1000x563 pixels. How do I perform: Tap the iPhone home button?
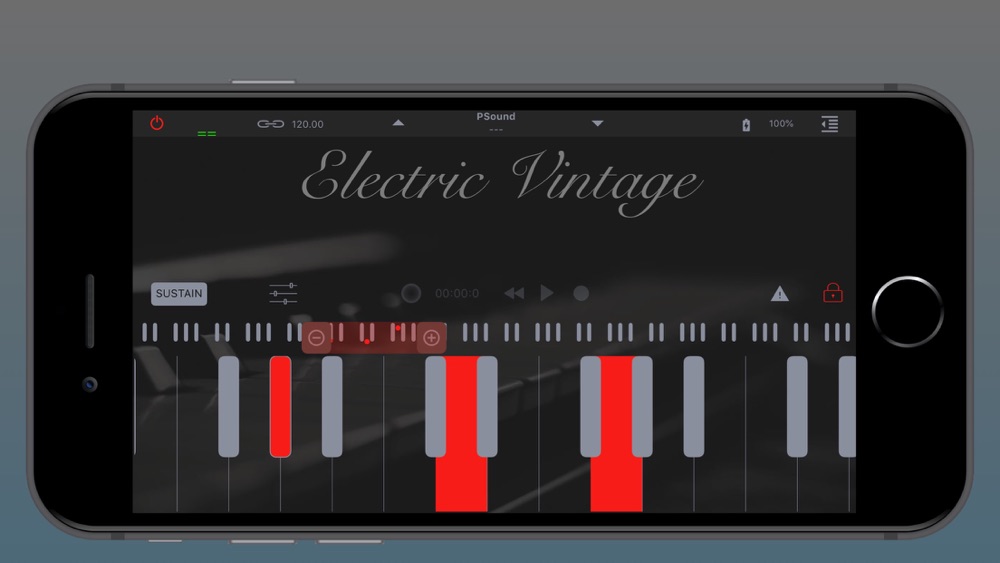(908, 312)
